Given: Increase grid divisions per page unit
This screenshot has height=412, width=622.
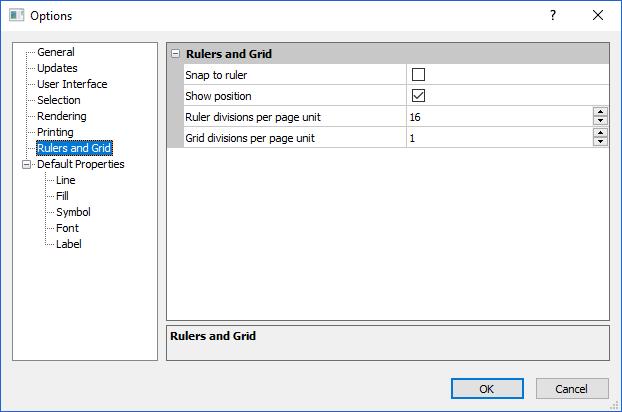Looking at the screenshot, I should [600, 133].
